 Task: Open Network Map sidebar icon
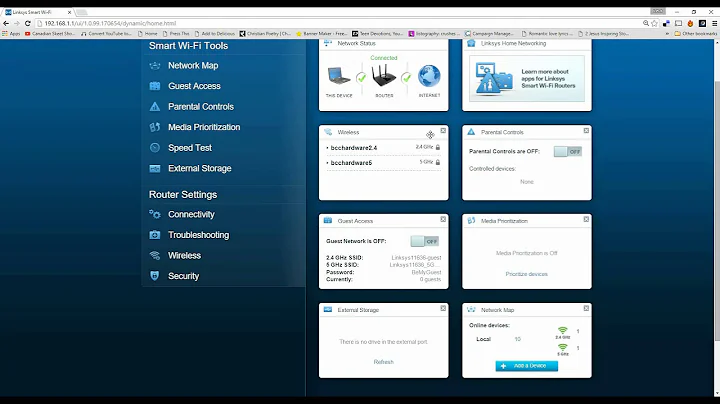click(x=155, y=66)
